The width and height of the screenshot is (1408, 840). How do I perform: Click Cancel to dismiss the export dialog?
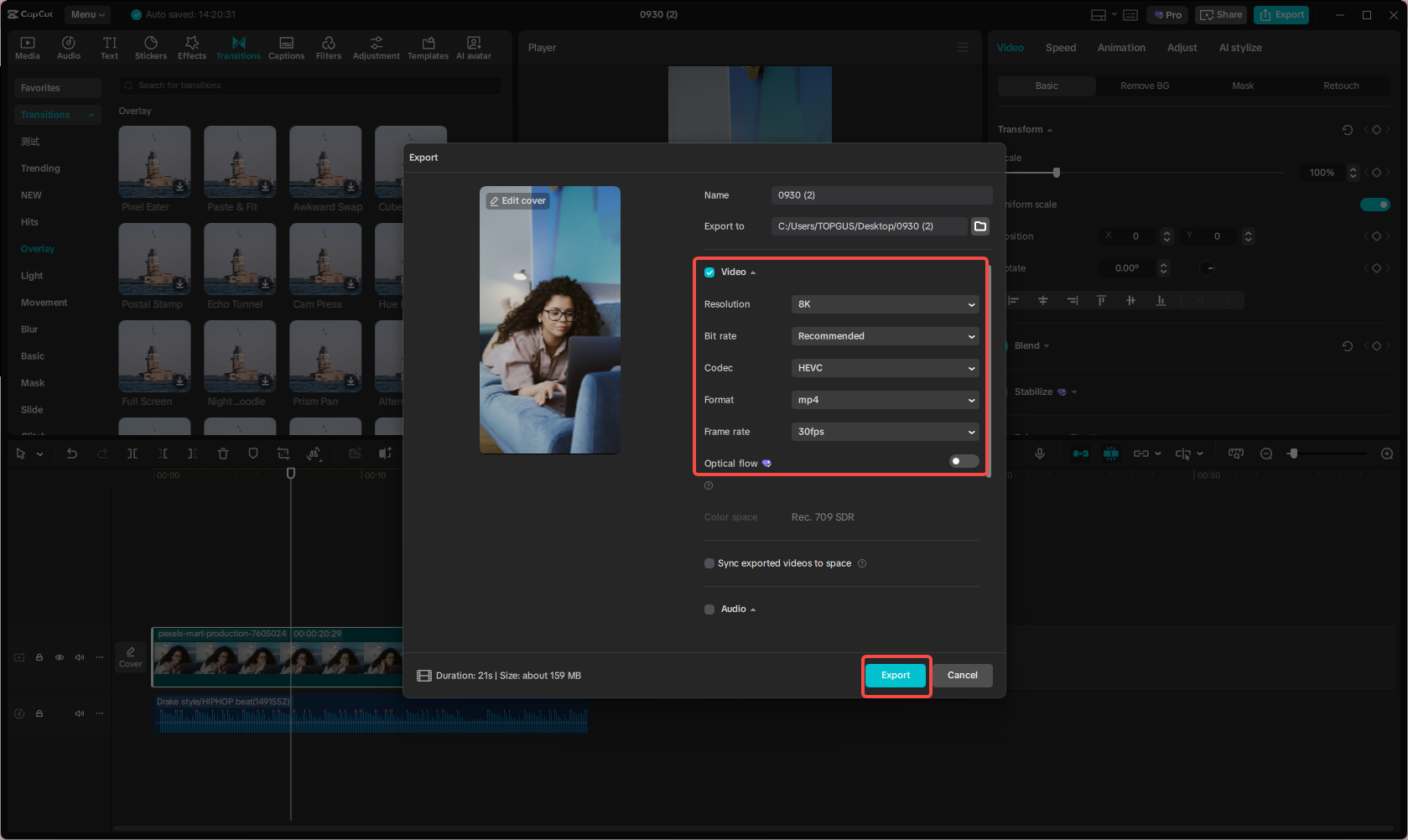click(962, 675)
